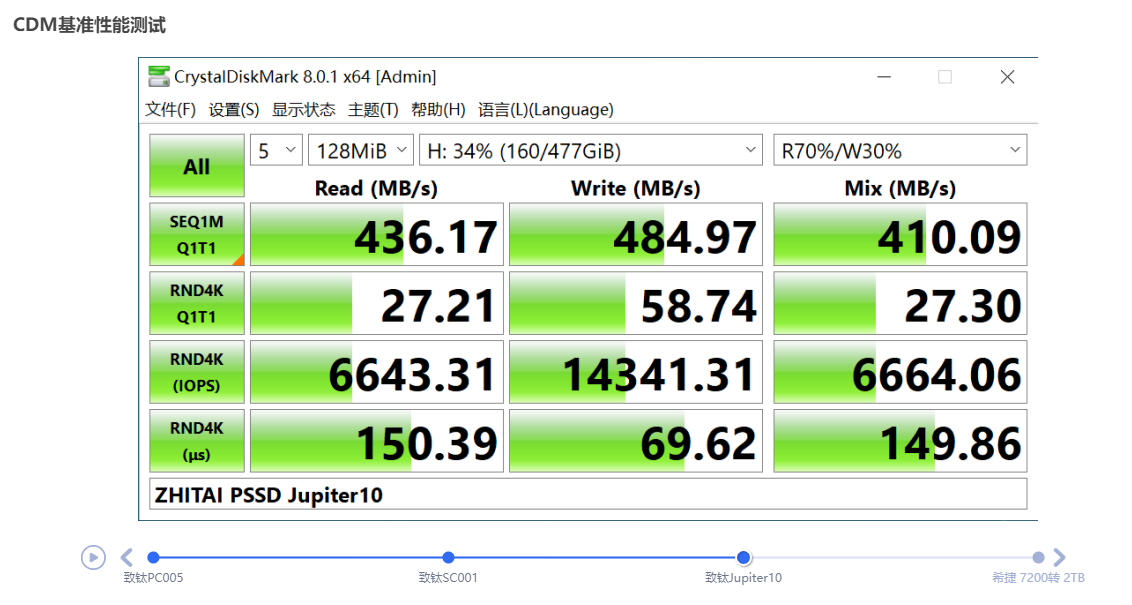This screenshot has width=1132, height=605.
Task: Open the drive dropdown showing H: 34%
Action: pyautogui.click(x=591, y=150)
